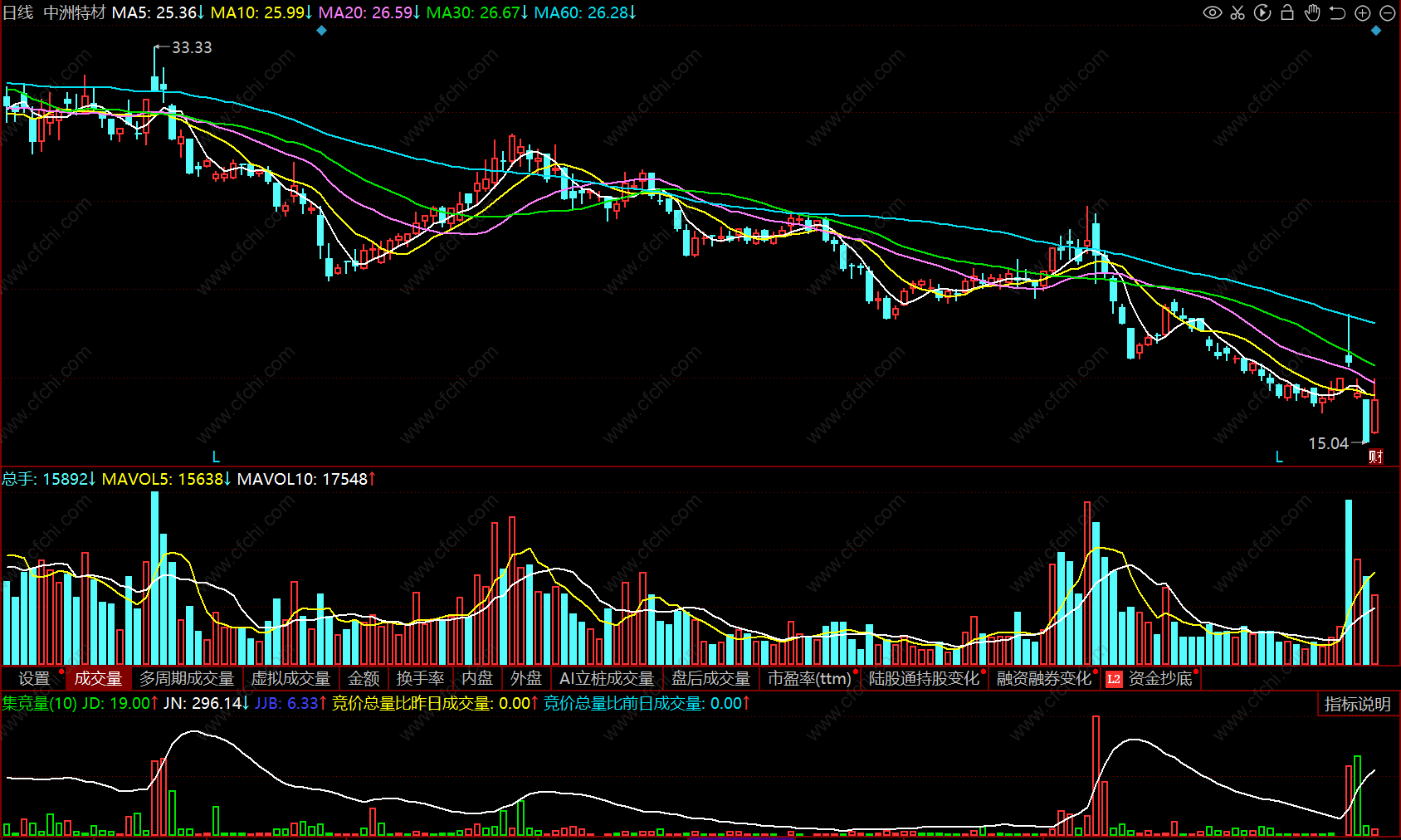Click the blue diamond marker near MA20

(322, 31)
